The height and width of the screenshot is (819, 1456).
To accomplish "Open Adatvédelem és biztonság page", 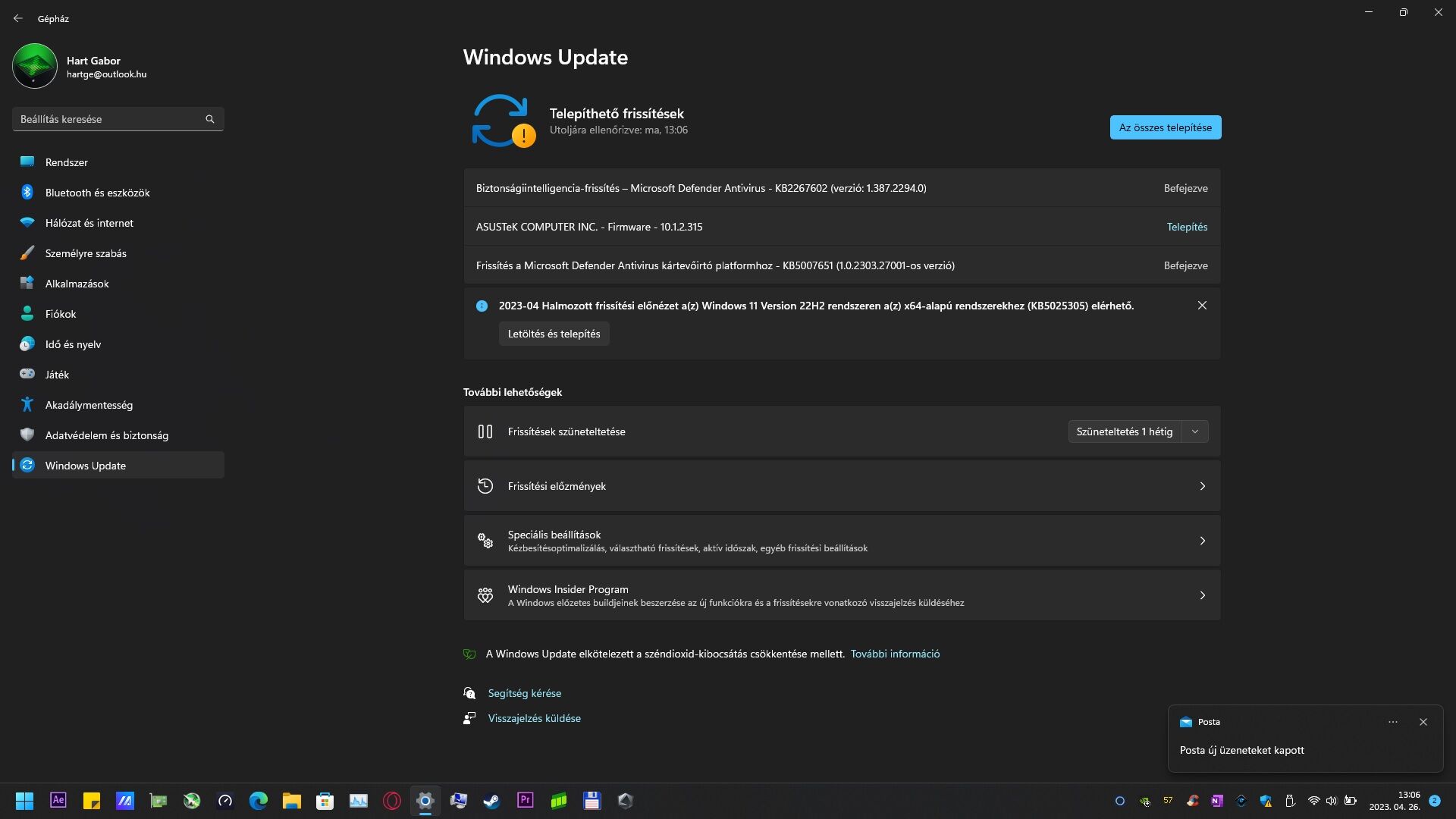I will (x=118, y=435).
